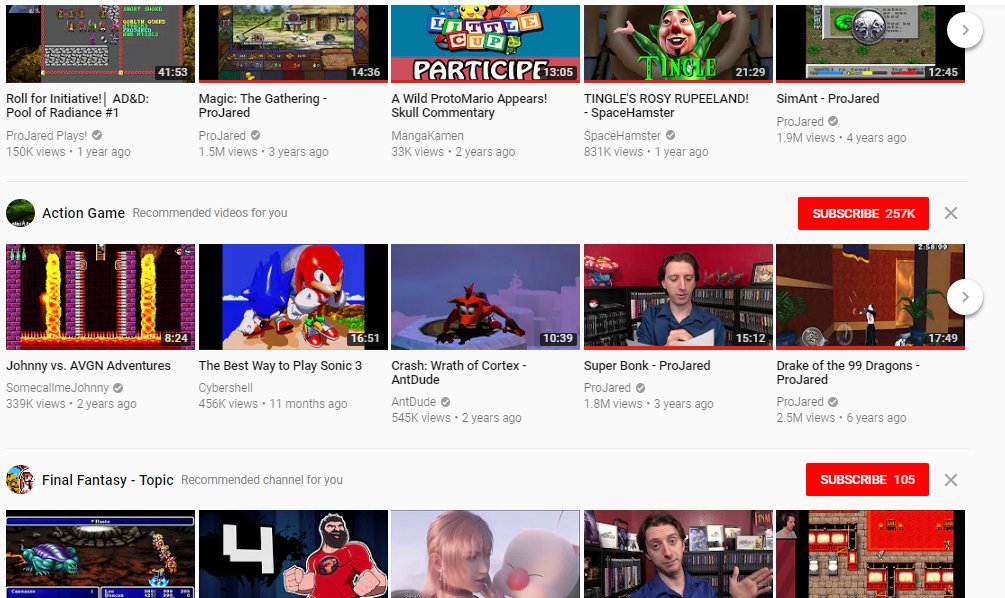
Task: Open title 'SimAnt - ProJared'
Action: (x=827, y=99)
